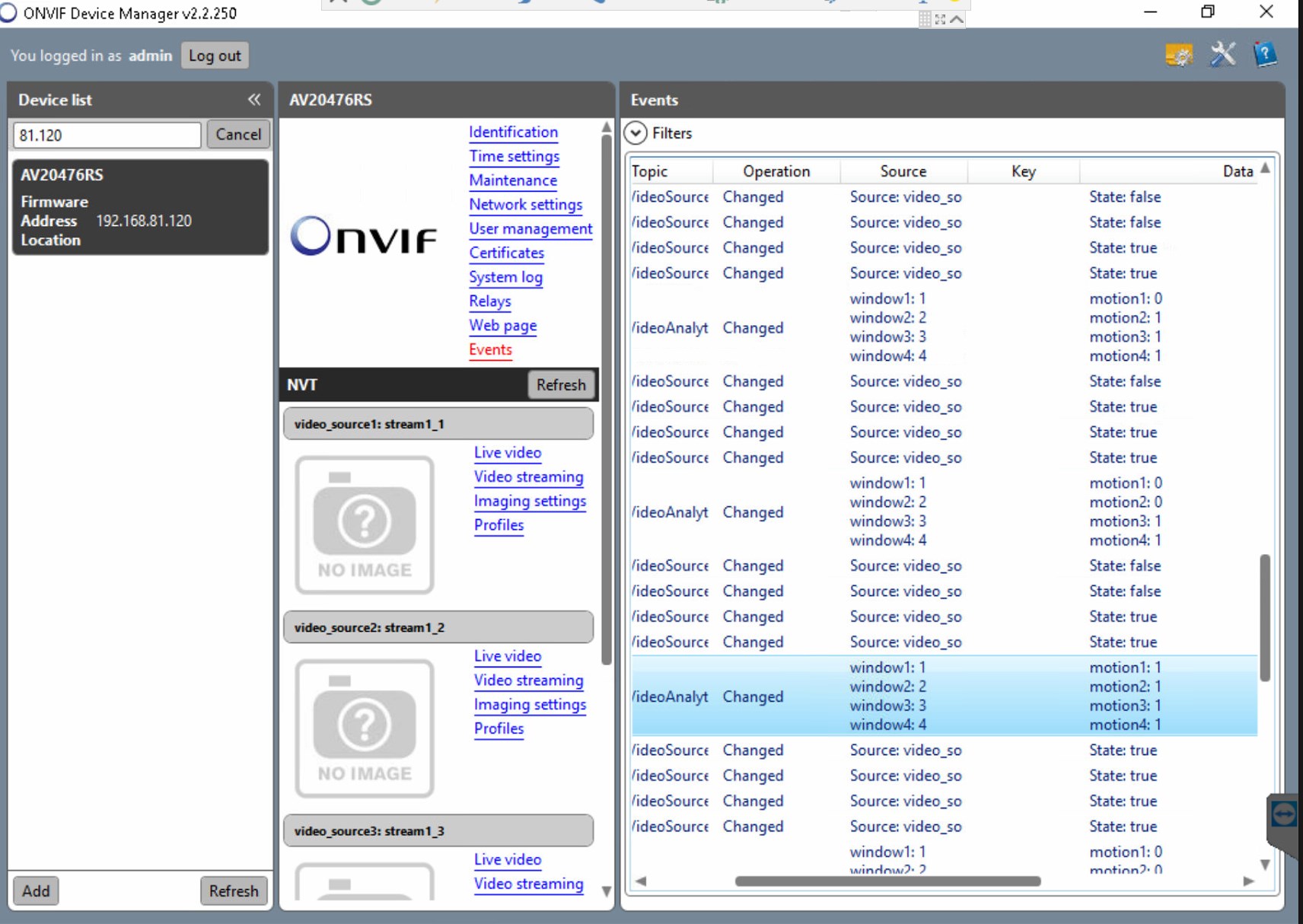This screenshot has height=924, width=1303.
Task: Open Video streaming for stream1_3
Action: (528, 884)
